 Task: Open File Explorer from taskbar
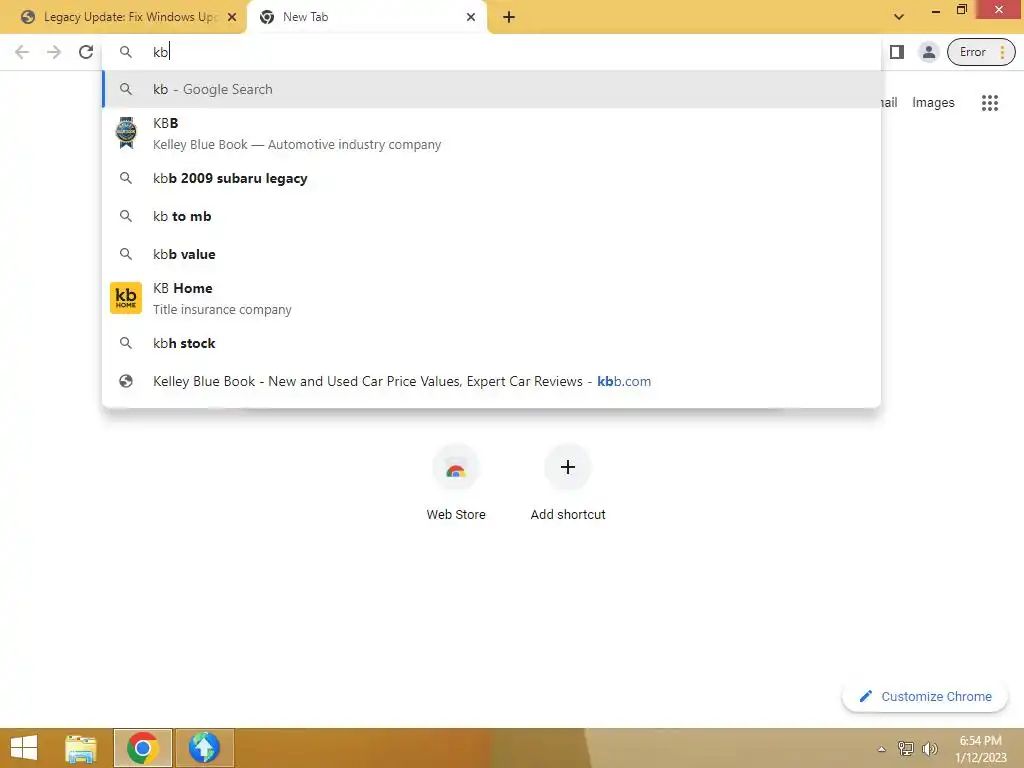coord(81,748)
